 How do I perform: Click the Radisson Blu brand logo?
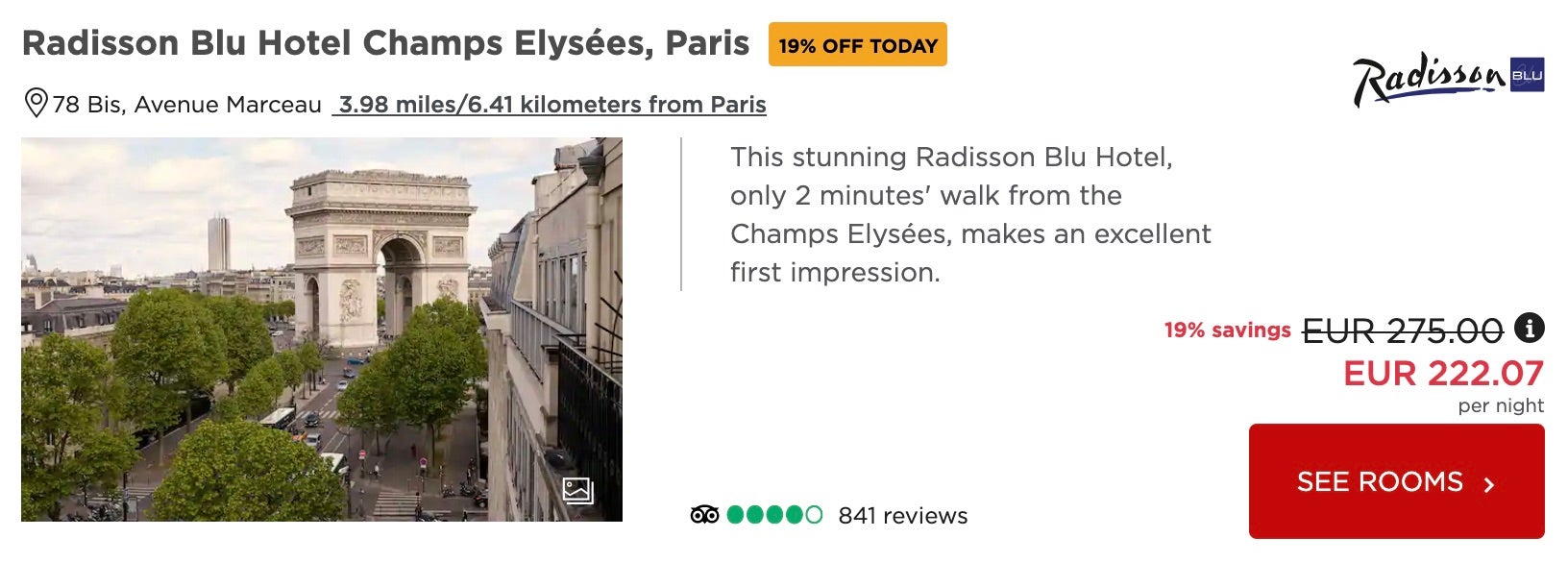tap(1448, 79)
